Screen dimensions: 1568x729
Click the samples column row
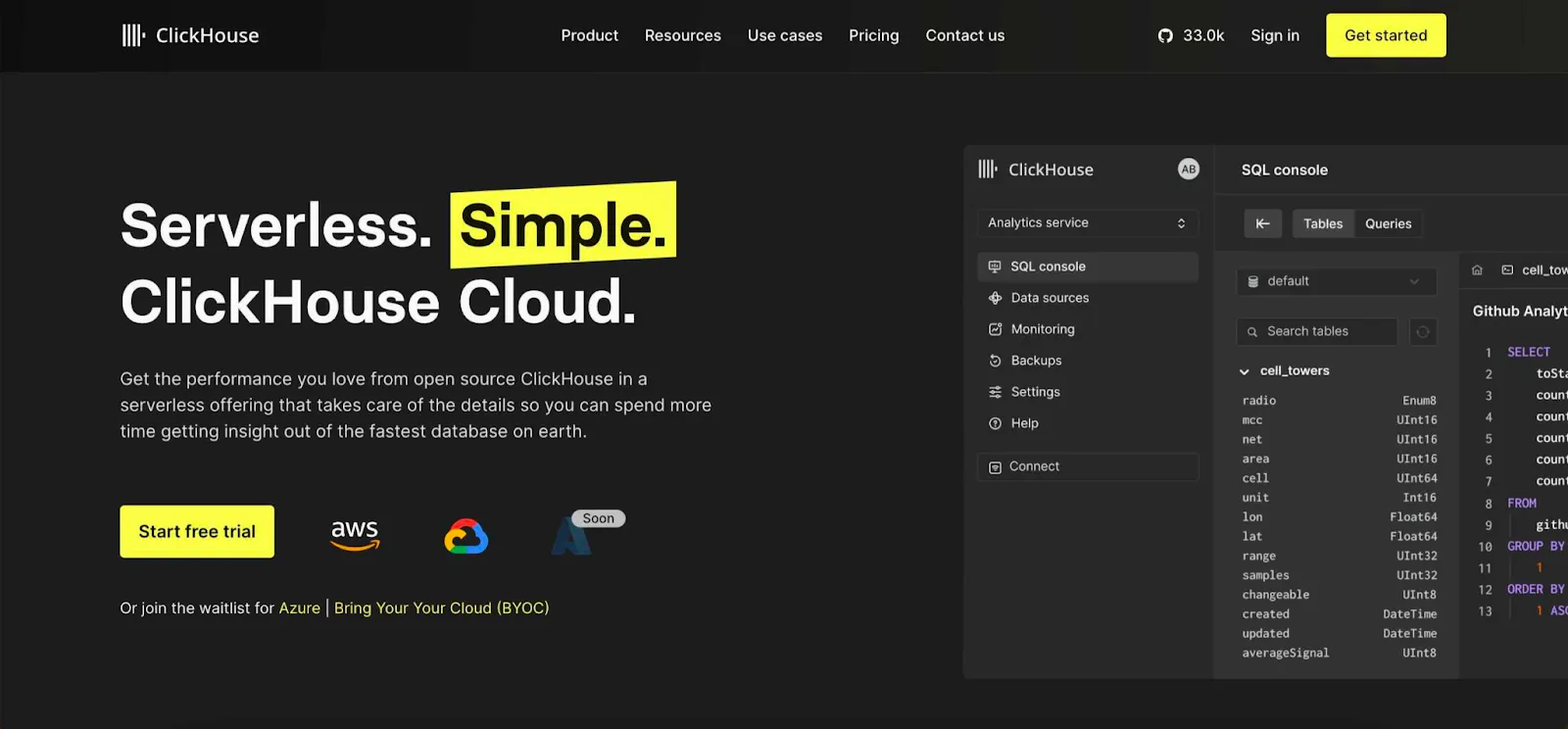pos(1339,575)
